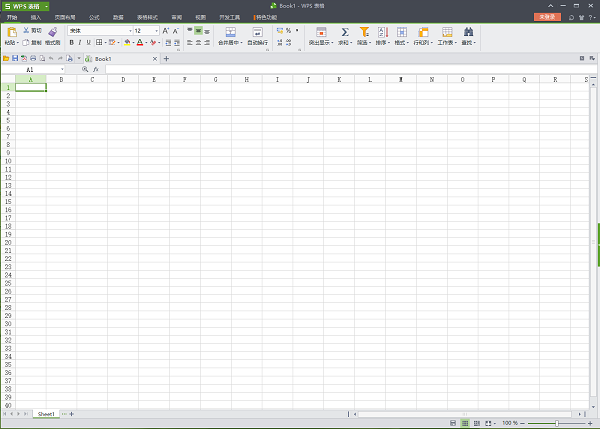This screenshot has width=600, height=429.
Task: Click the Print Preview icon in quick toolbar
Action: [42, 59]
